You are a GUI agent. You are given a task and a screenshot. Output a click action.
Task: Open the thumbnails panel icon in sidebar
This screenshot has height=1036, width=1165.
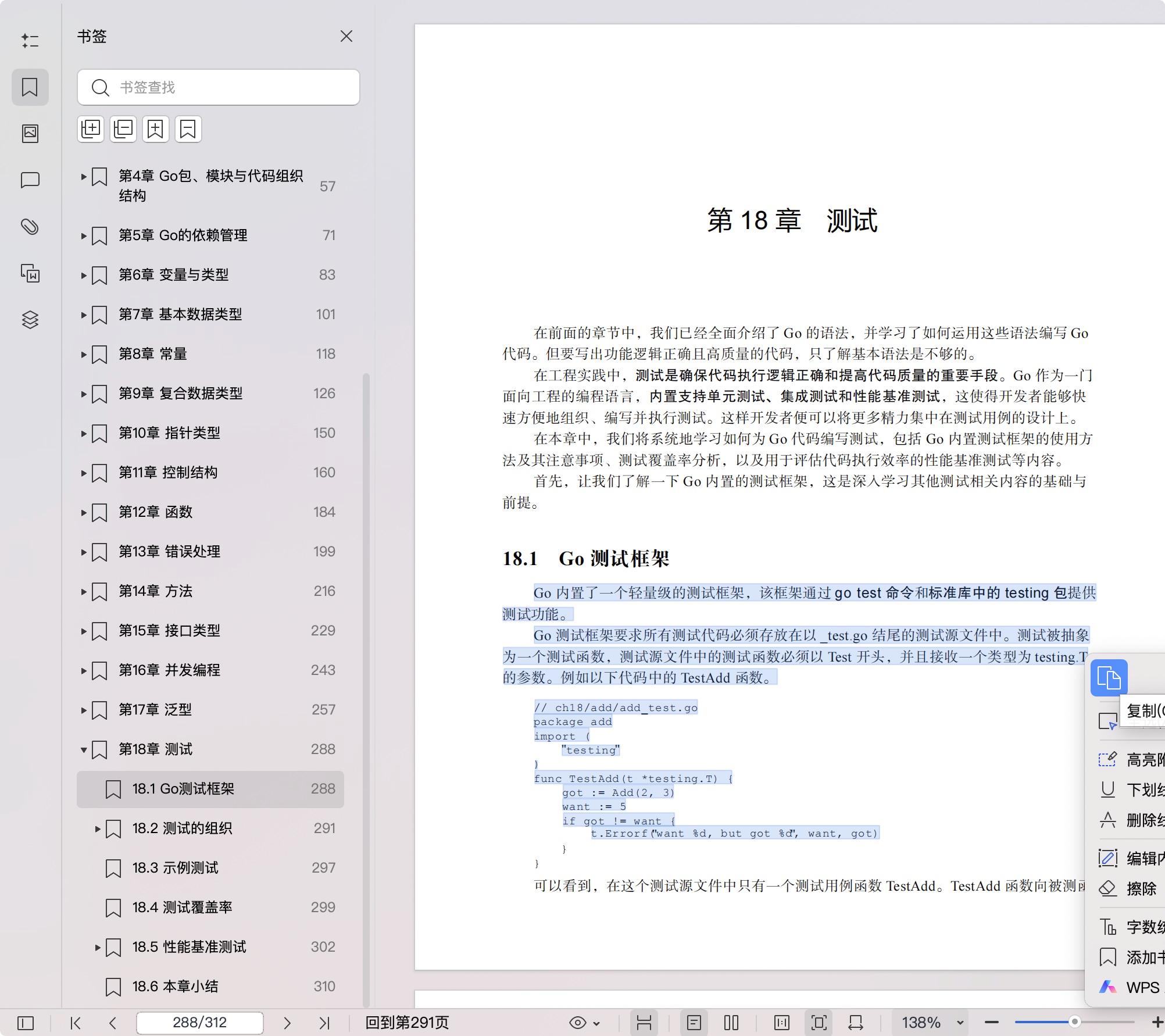30,134
